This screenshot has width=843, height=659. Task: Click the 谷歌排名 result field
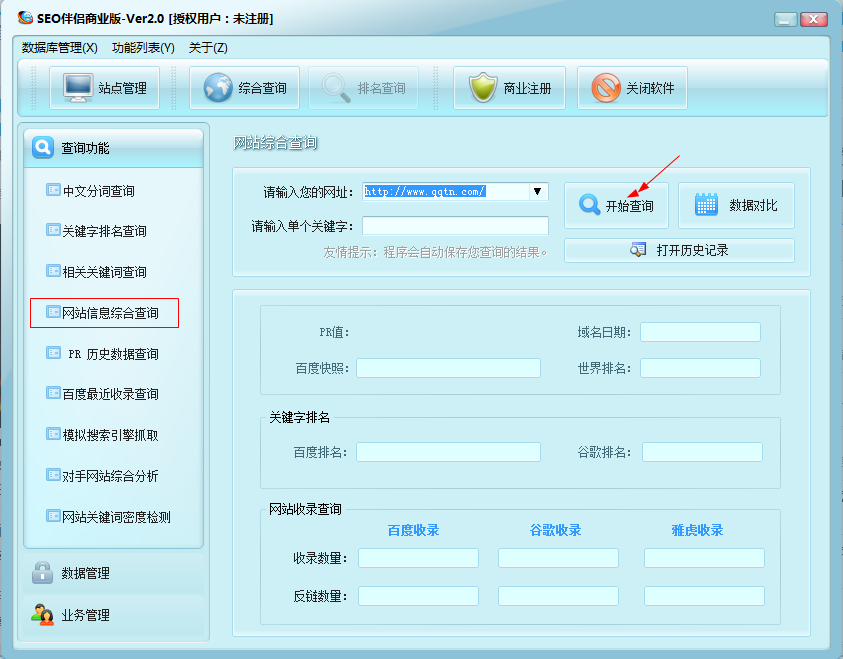click(702, 452)
